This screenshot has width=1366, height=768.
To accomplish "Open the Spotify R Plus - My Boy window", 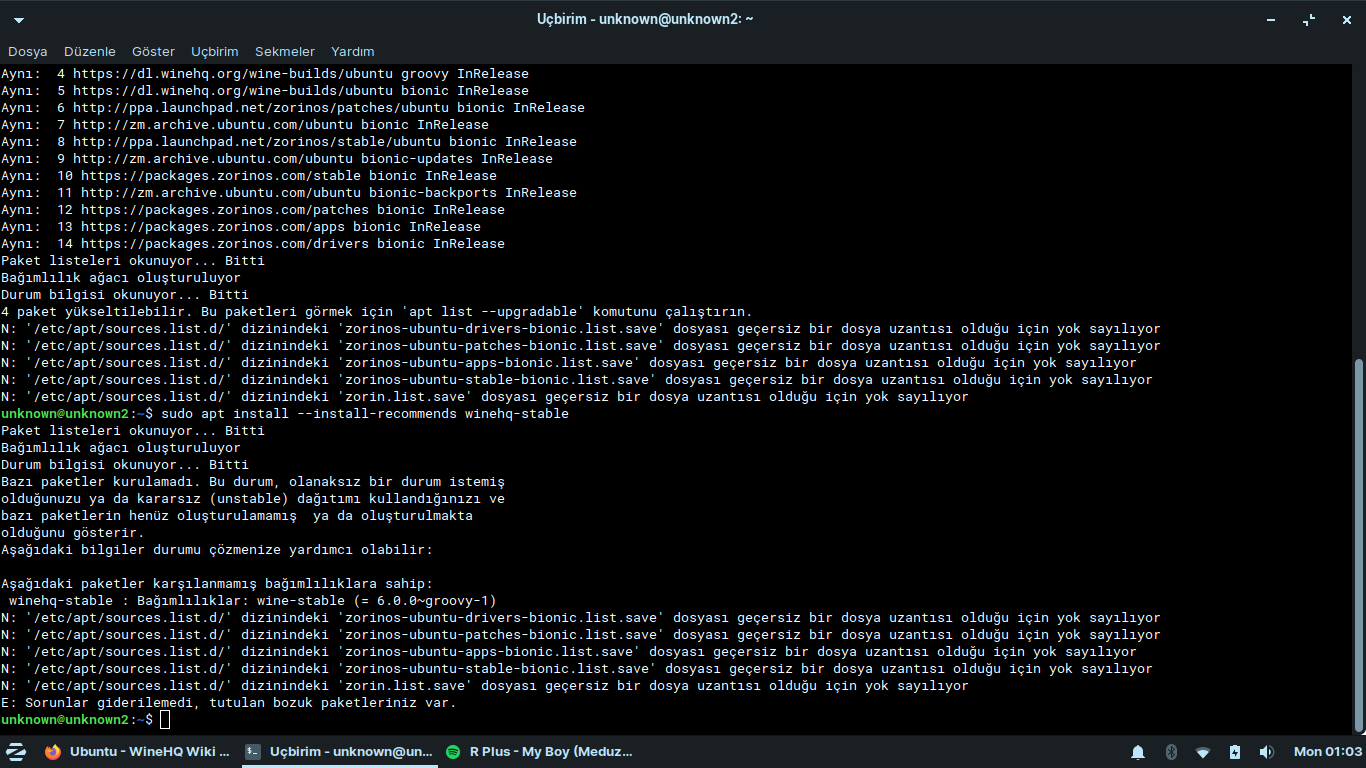I will pos(538,751).
